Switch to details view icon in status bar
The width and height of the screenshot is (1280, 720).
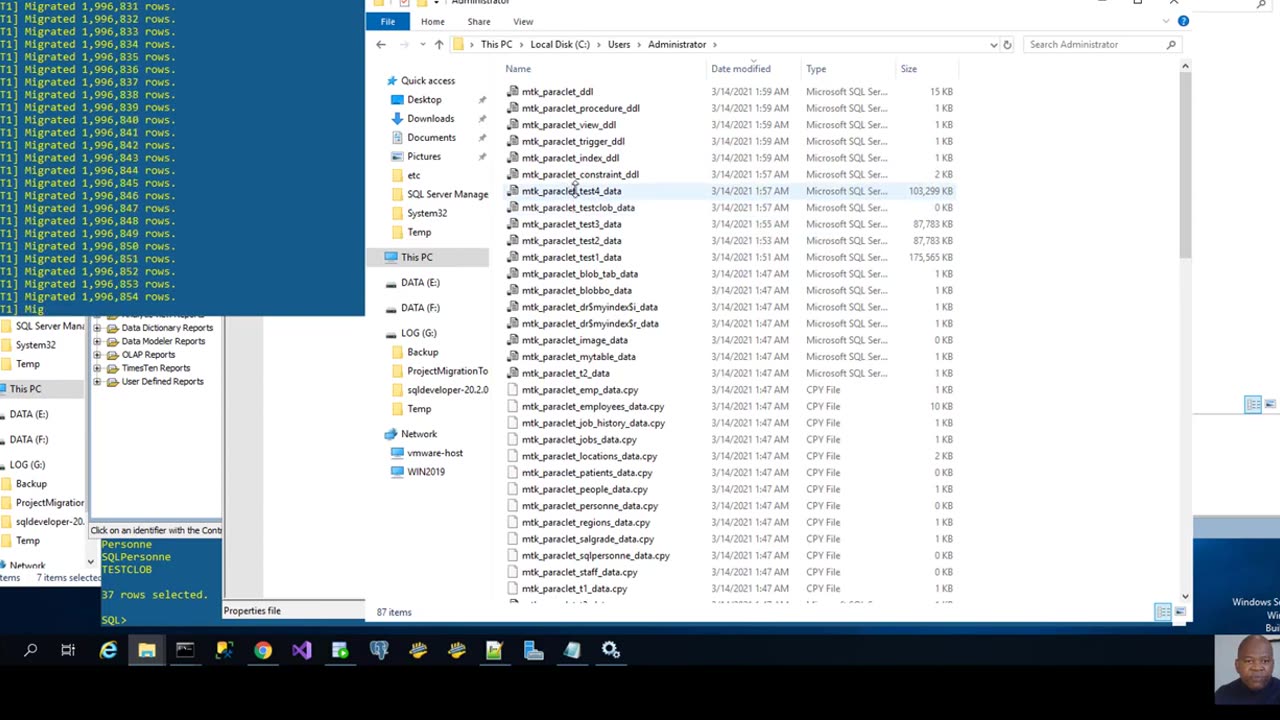tap(1163, 612)
